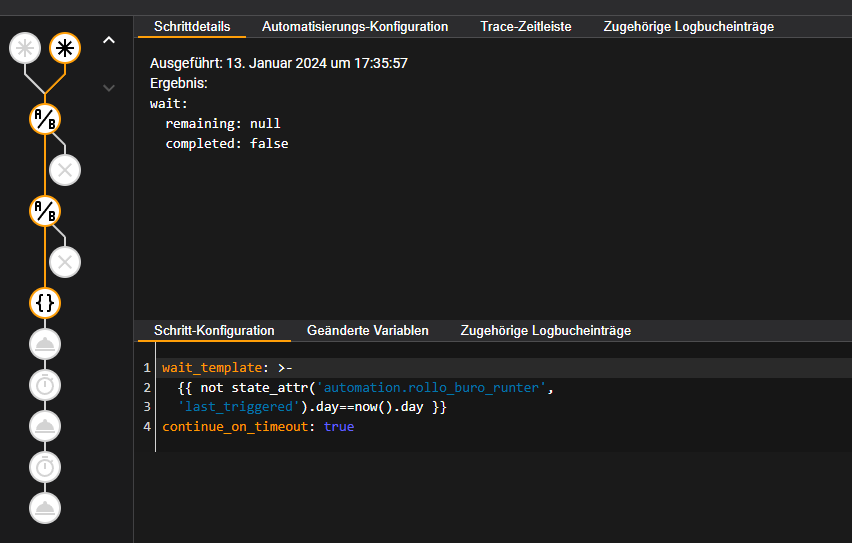Select the first service call bell node
Screen dimensions: 852x543
pos(45,343)
